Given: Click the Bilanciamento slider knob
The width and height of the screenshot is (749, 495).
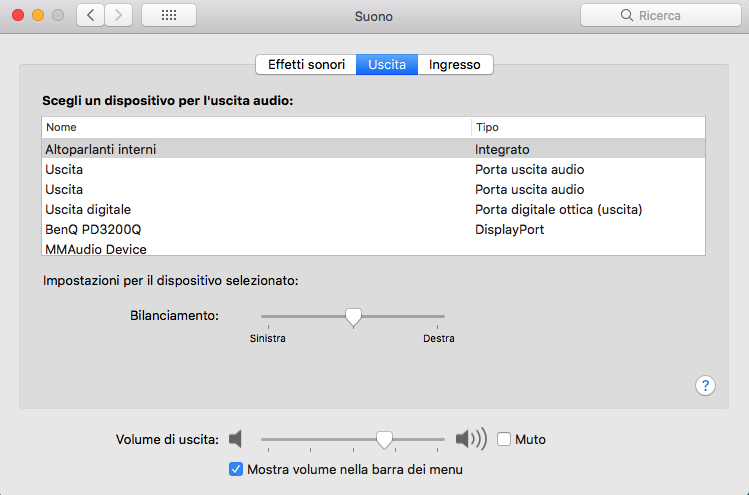Looking at the screenshot, I should tap(353, 317).
